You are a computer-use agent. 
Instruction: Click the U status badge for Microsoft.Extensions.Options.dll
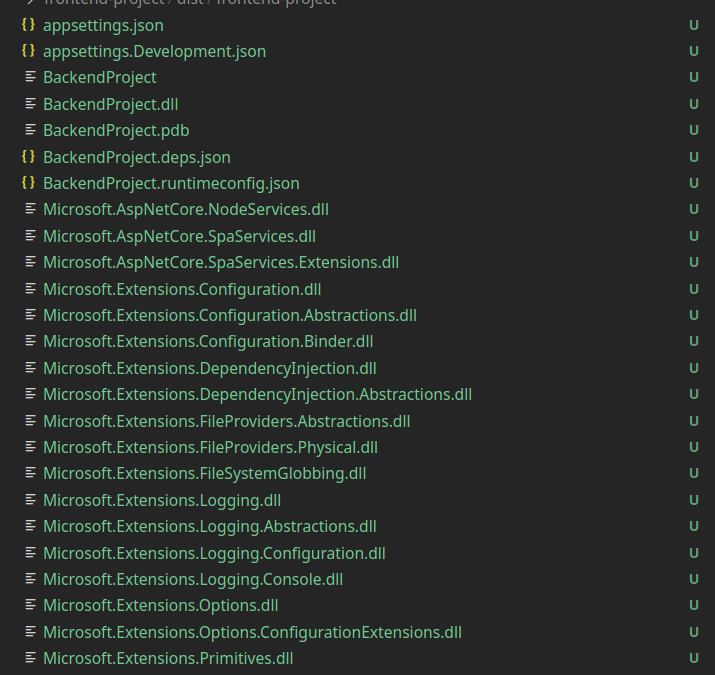(x=693, y=605)
